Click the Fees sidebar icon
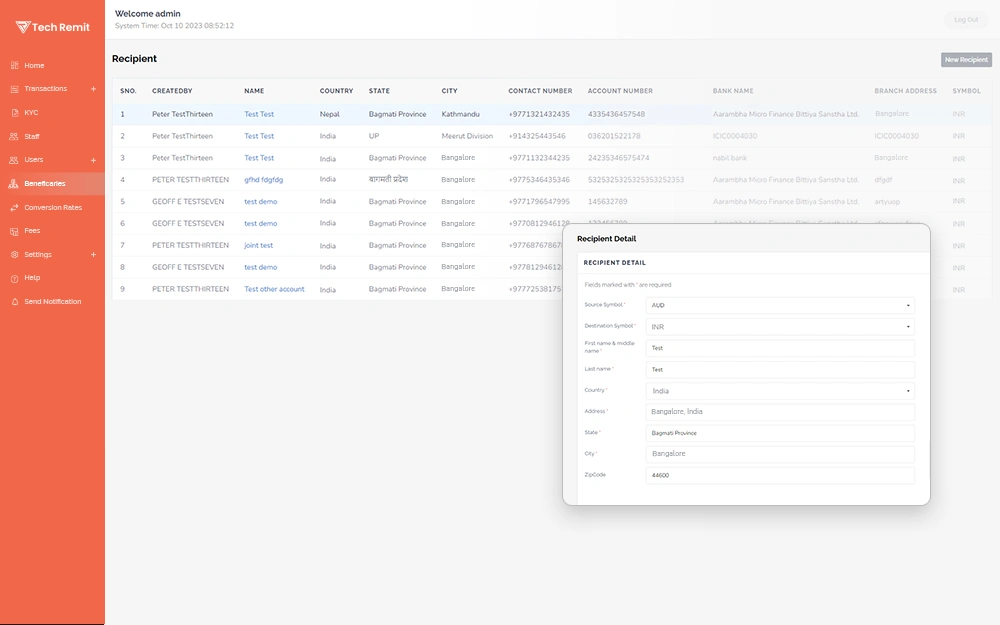Image resolution: width=1000 pixels, height=625 pixels. tap(14, 231)
